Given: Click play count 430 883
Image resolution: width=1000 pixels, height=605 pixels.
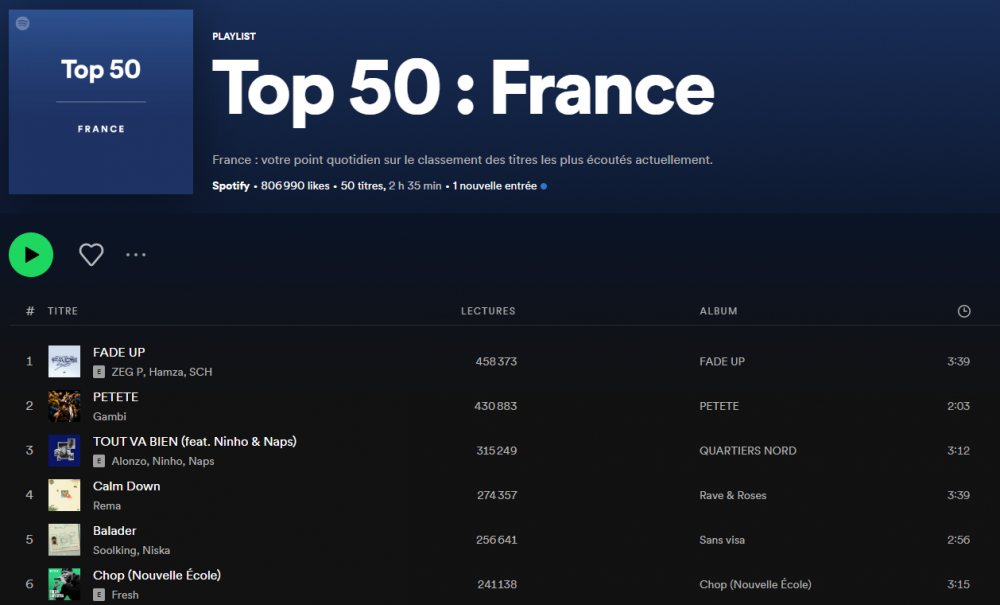Looking at the screenshot, I should coord(496,406).
